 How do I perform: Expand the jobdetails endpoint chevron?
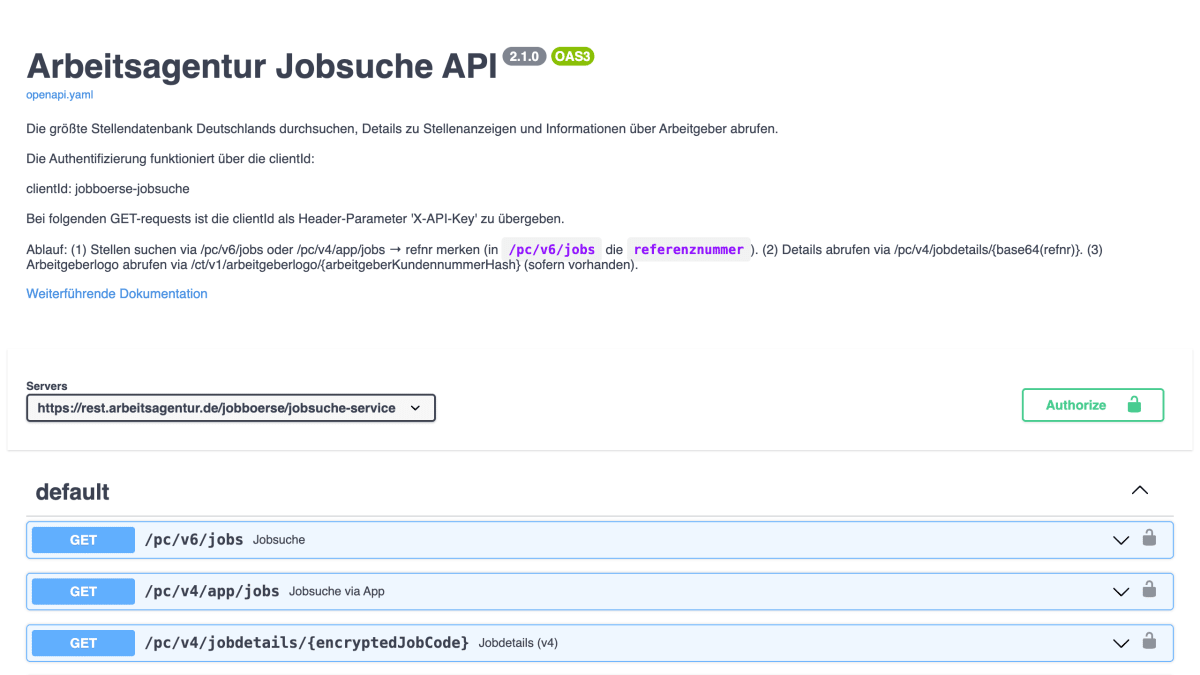coord(1121,643)
